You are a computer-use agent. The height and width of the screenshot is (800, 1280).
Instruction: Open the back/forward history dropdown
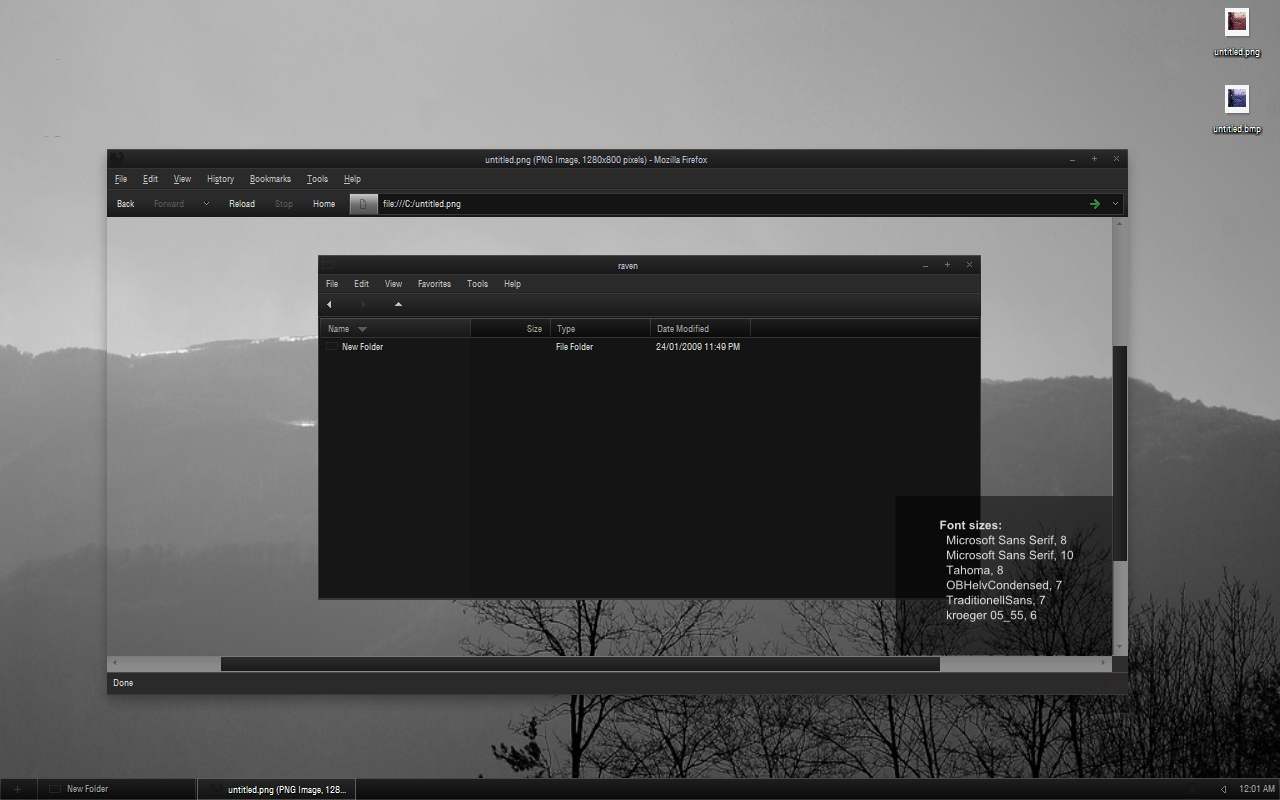click(206, 204)
